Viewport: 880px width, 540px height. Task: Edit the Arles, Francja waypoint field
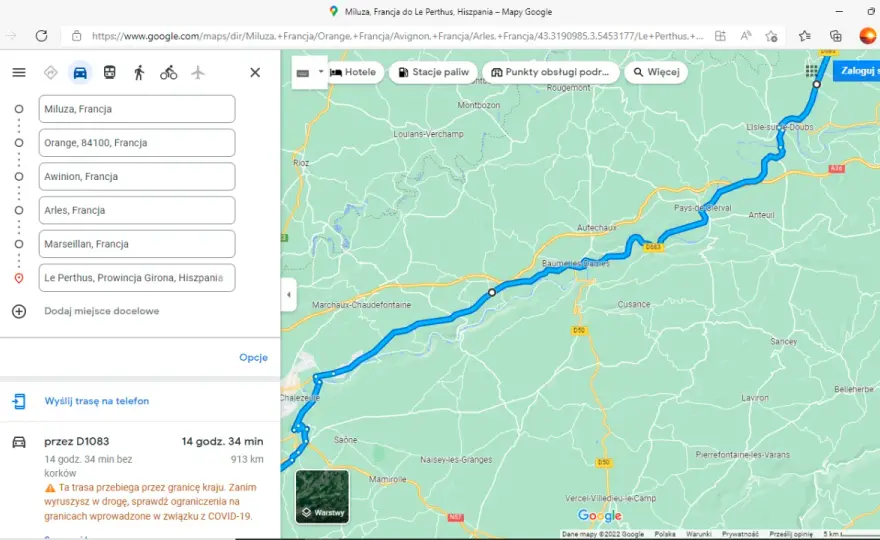coord(137,210)
